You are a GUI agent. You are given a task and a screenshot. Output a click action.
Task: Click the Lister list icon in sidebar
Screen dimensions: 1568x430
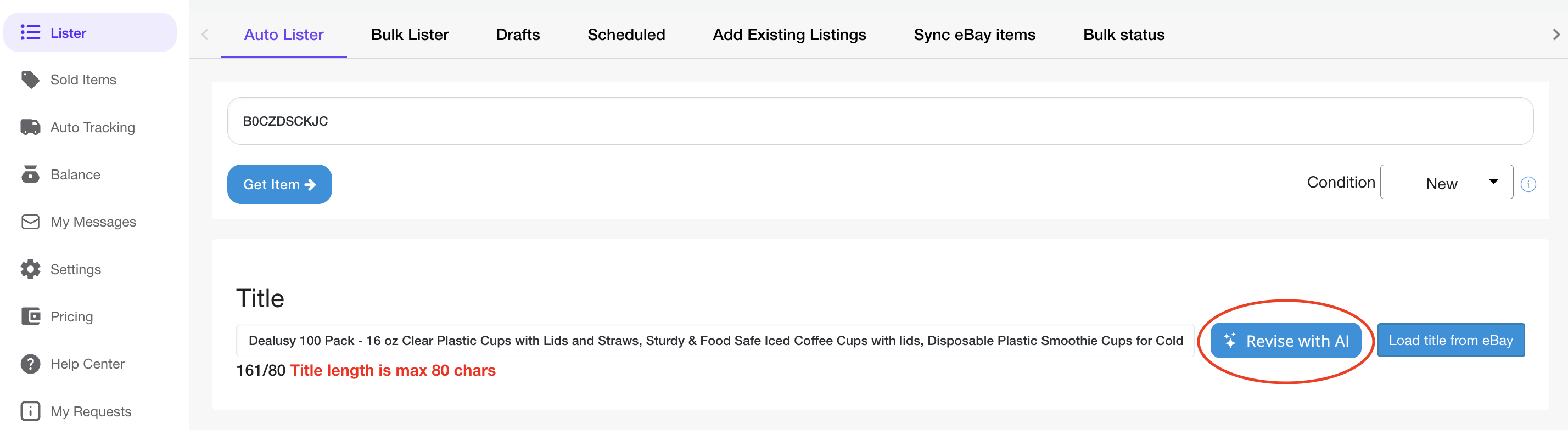[30, 32]
